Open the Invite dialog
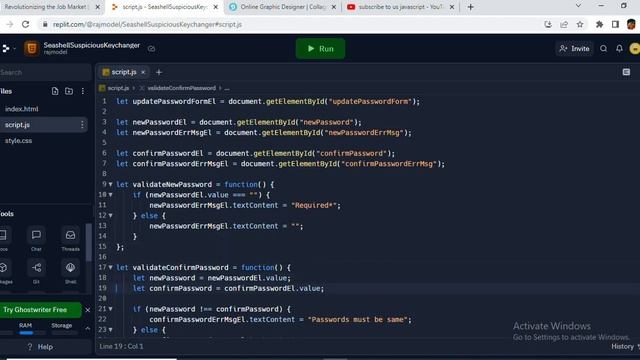Screen dimensions: 640x360 coord(574,49)
